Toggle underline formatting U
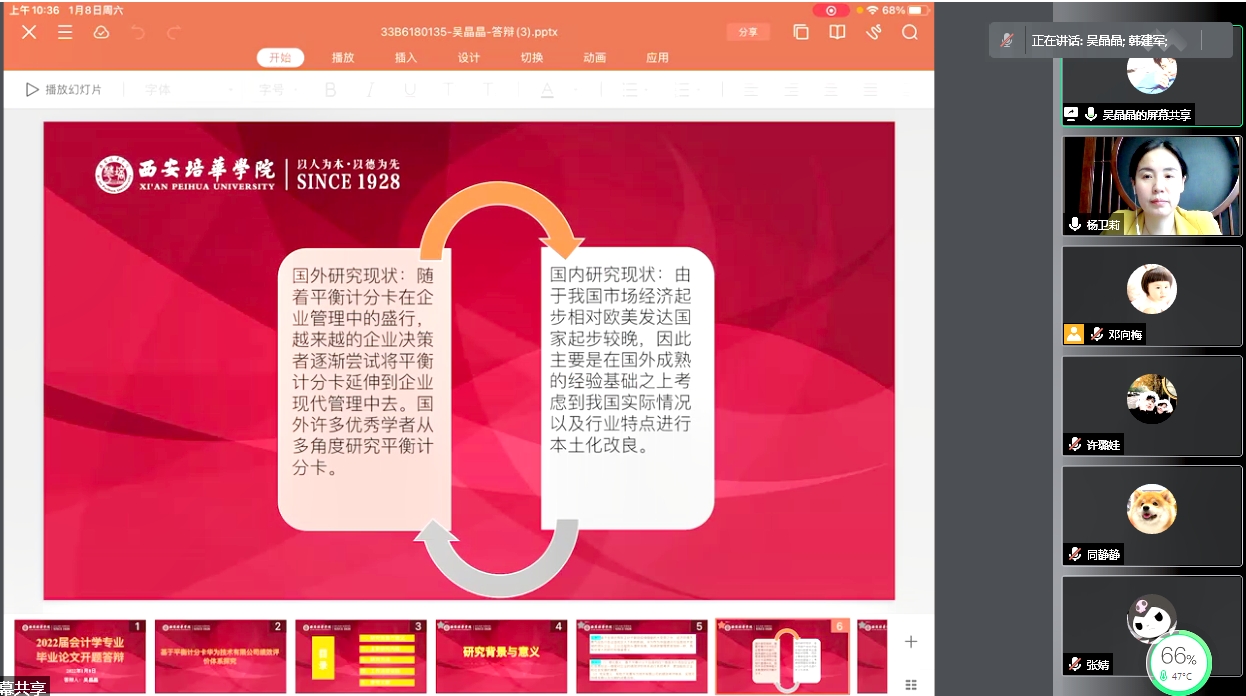 tap(409, 90)
